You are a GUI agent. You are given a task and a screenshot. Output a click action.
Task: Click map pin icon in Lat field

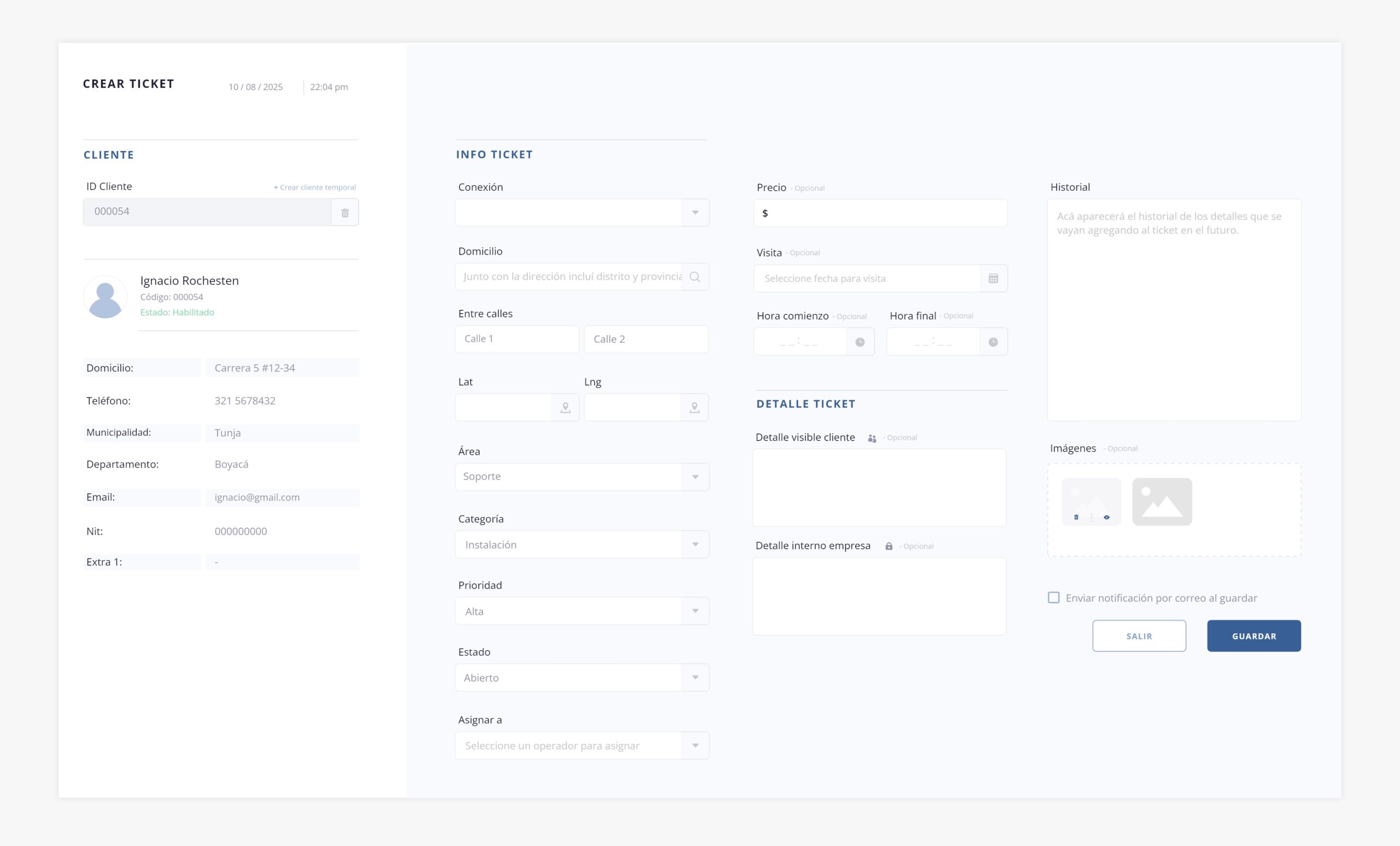[565, 407]
